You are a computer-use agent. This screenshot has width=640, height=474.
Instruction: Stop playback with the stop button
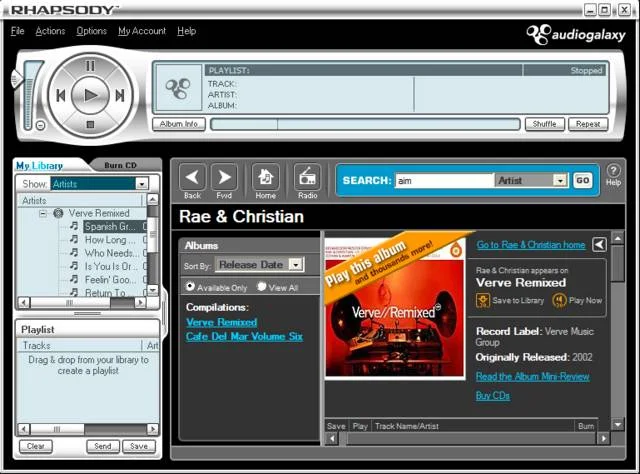[90, 124]
